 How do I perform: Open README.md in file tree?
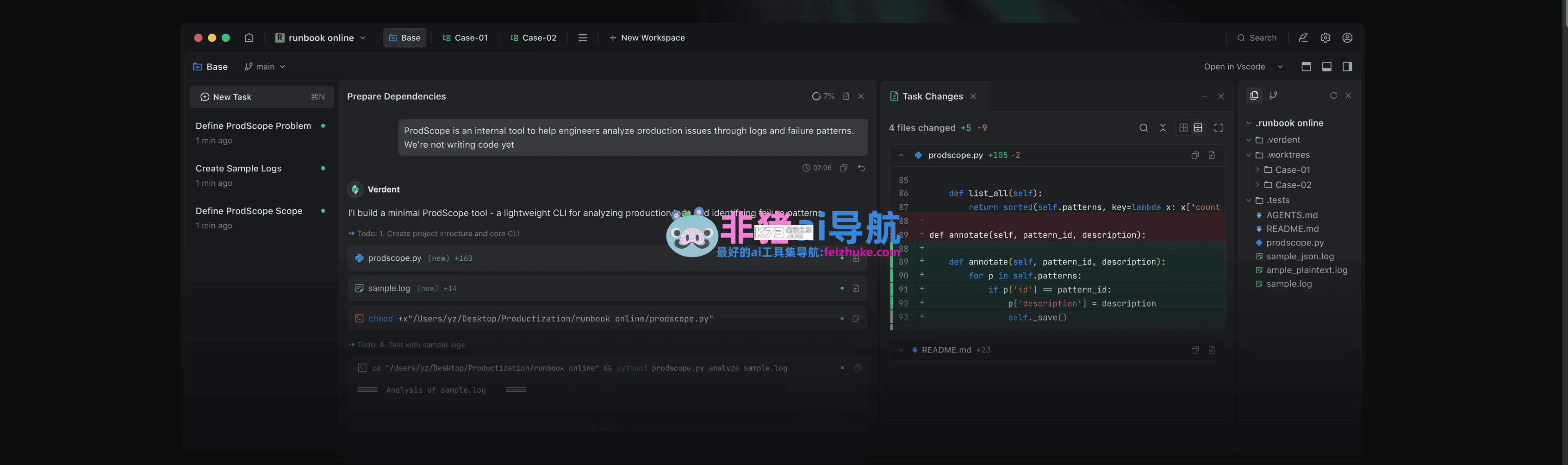click(x=1288, y=229)
